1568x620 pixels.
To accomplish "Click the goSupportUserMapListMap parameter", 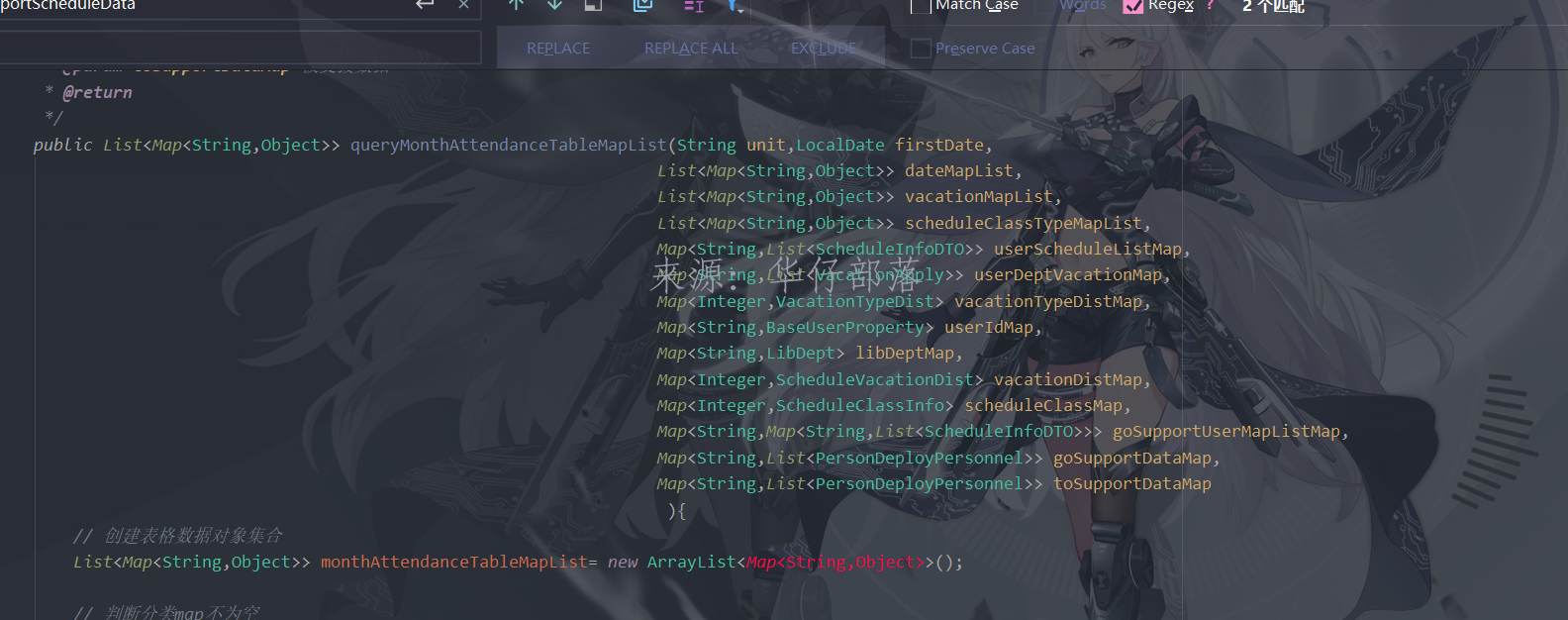I will pyautogui.click(x=1226, y=431).
